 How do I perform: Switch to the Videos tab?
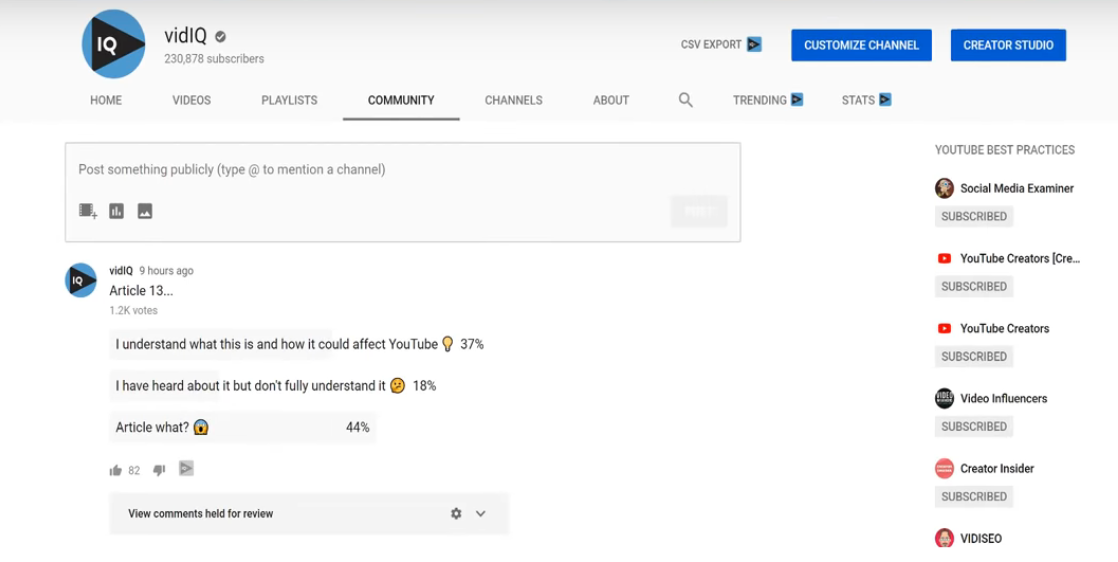click(x=191, y=100)
